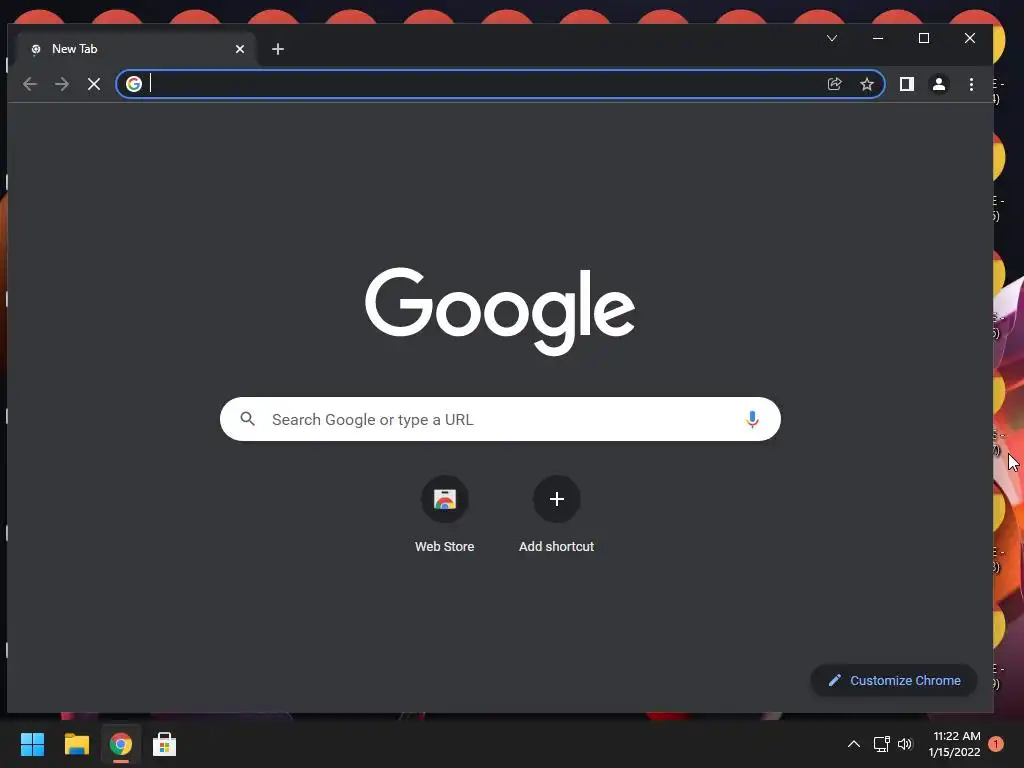Stop loading the page
The width and height of the screenshot is (1024, 768).
(x=94, y=84)
